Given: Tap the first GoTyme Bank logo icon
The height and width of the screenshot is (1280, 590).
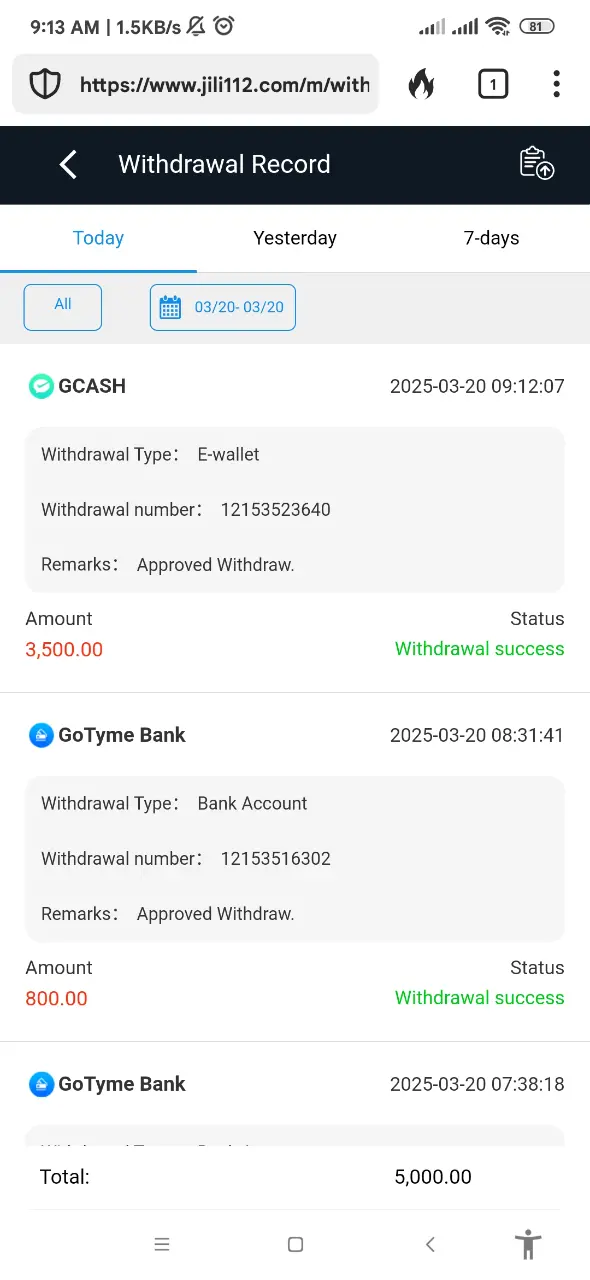Looking at the screenshot, I should [41, 735].
